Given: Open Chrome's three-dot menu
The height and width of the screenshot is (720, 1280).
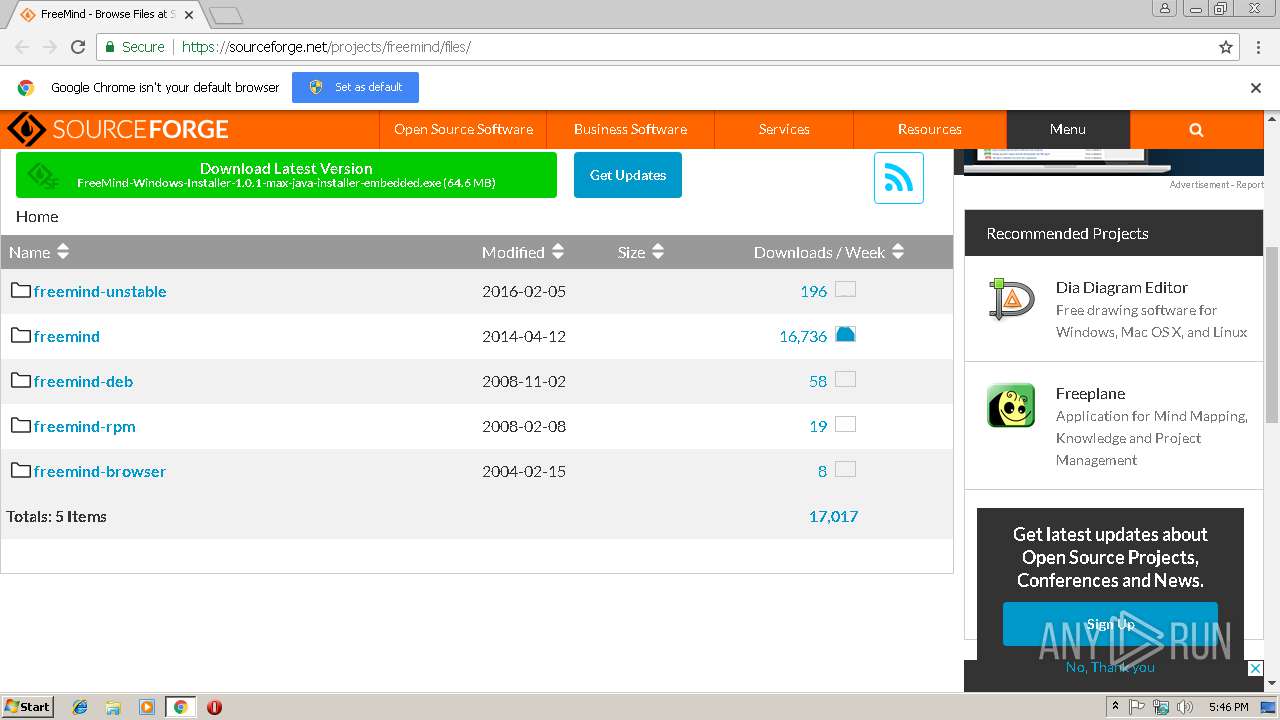Looking at the screenshot, I should click(1258, 47).
